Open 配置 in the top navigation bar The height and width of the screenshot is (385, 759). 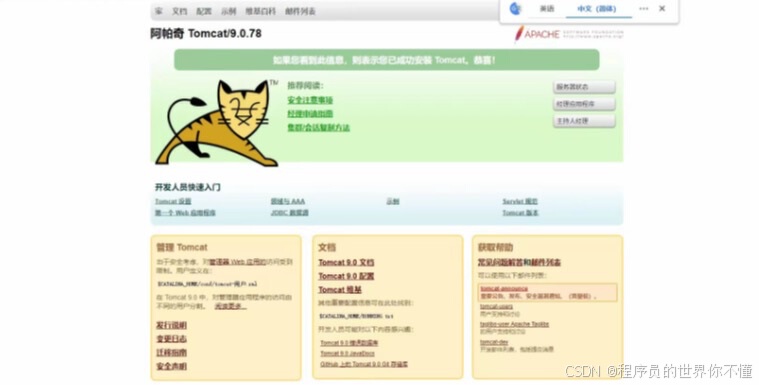click(204, 11)
